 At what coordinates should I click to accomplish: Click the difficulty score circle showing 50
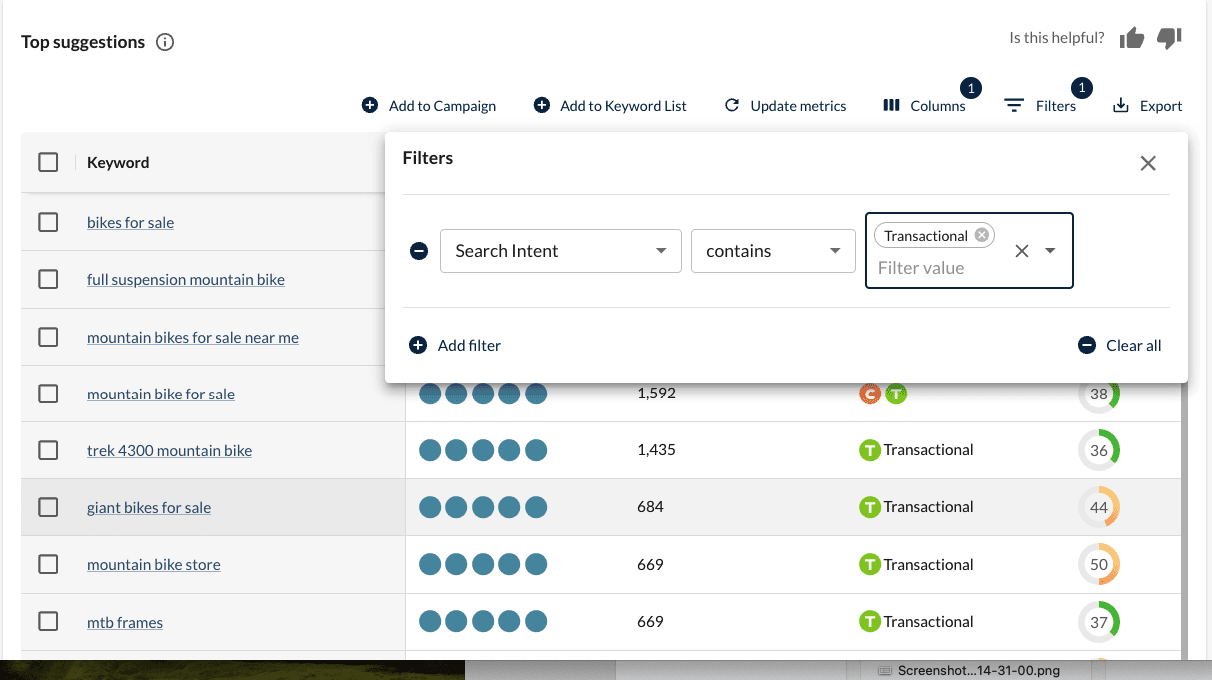(x=1099, y=564)
